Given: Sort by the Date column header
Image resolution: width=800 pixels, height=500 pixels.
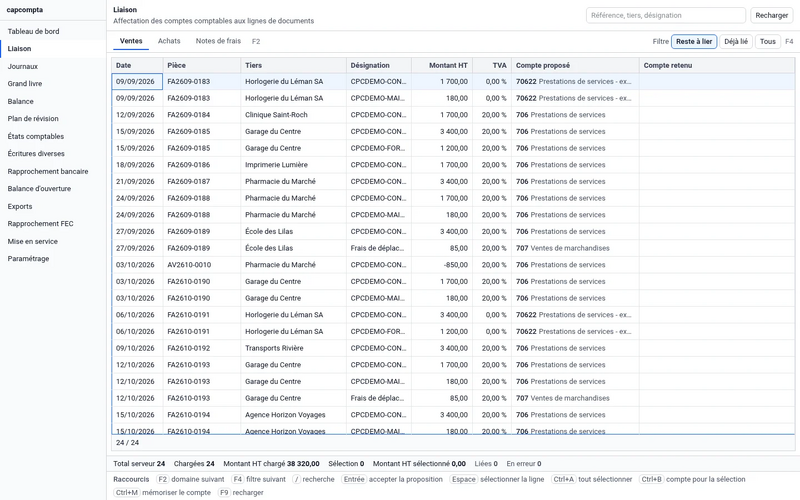Looking at the screenshot, I should pyautogui.click(x=137, y=65).
